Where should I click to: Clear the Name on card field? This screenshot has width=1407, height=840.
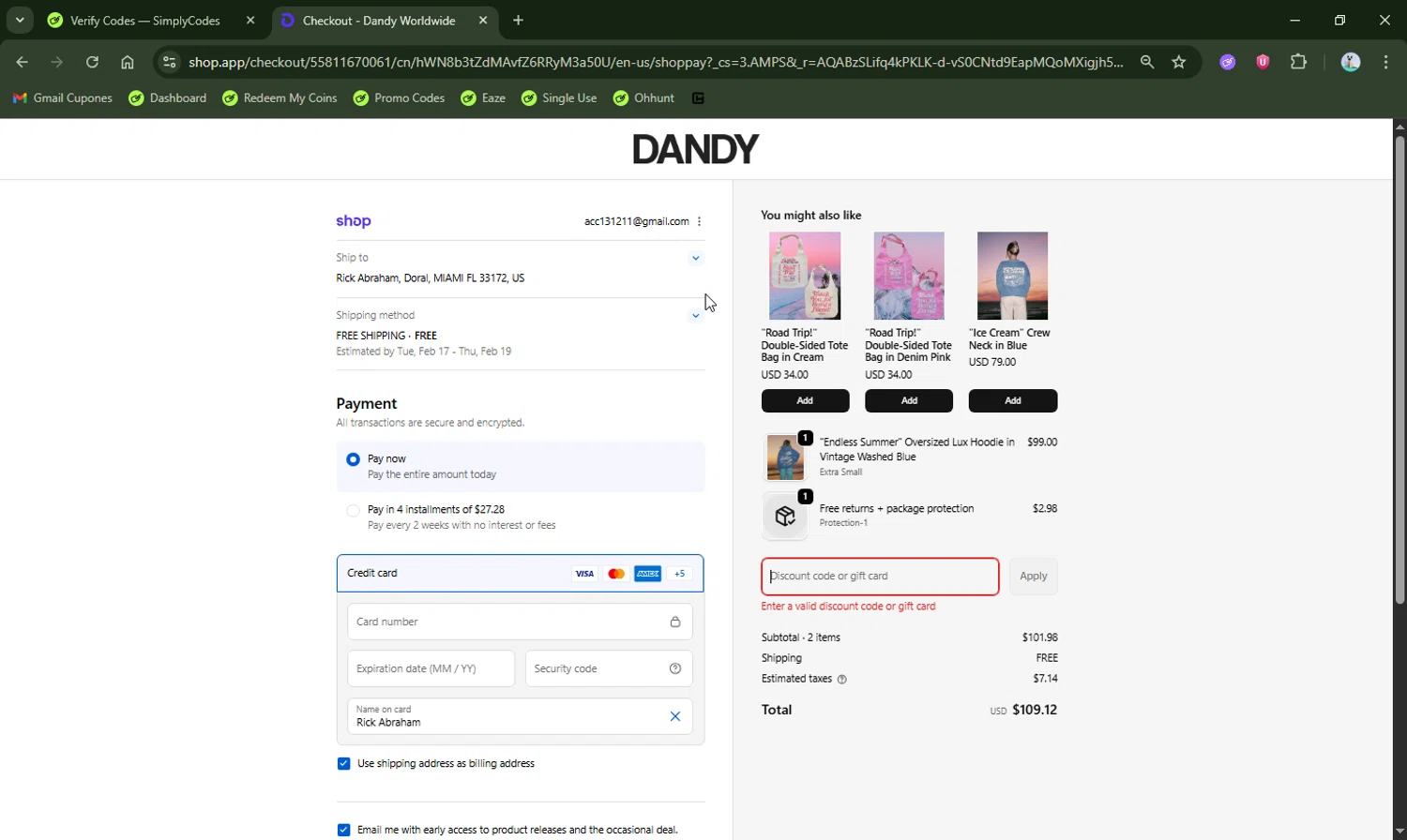click(x=675, y=716)
